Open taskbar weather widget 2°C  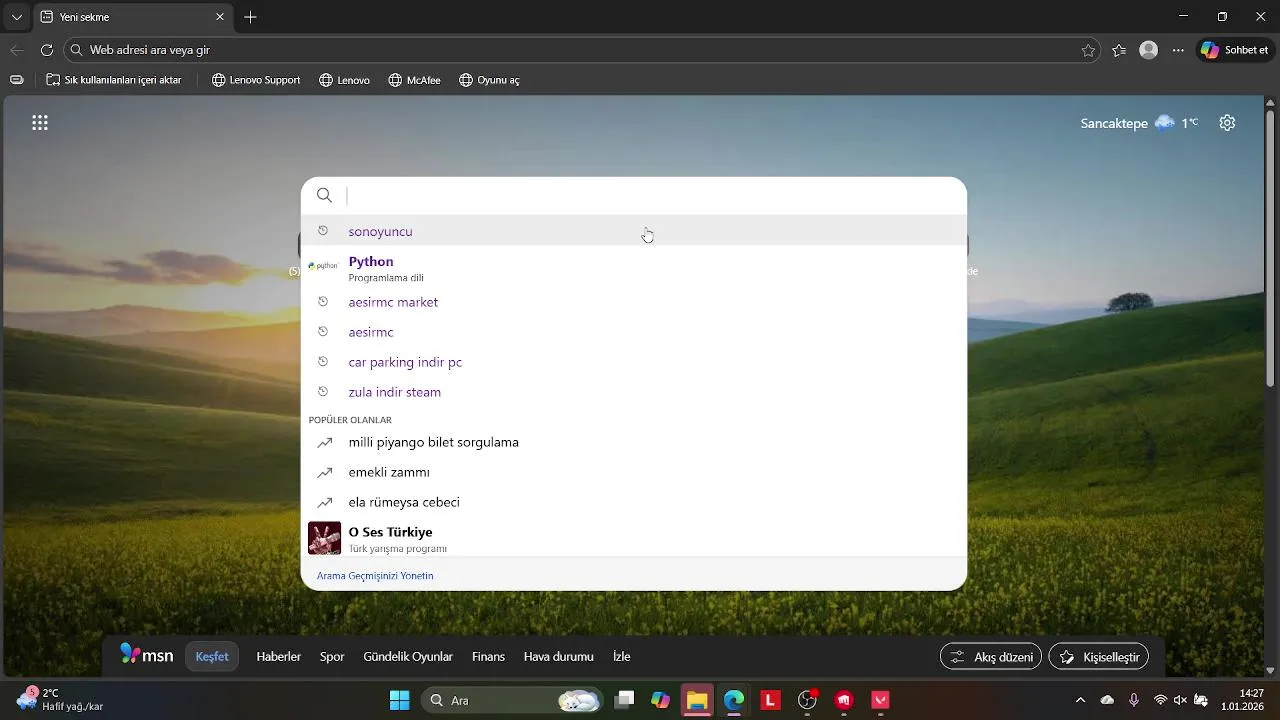pyautogui.click(x=60, y=700)
